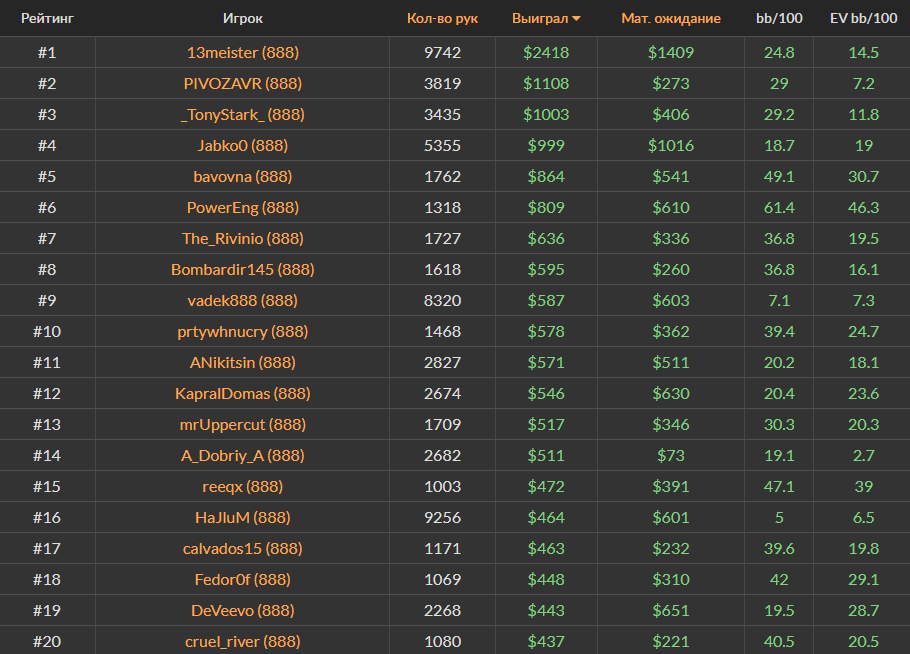Click the Рейтинг column header
The width and height of the screenshot is (910, 654).
tap(47, 18)
